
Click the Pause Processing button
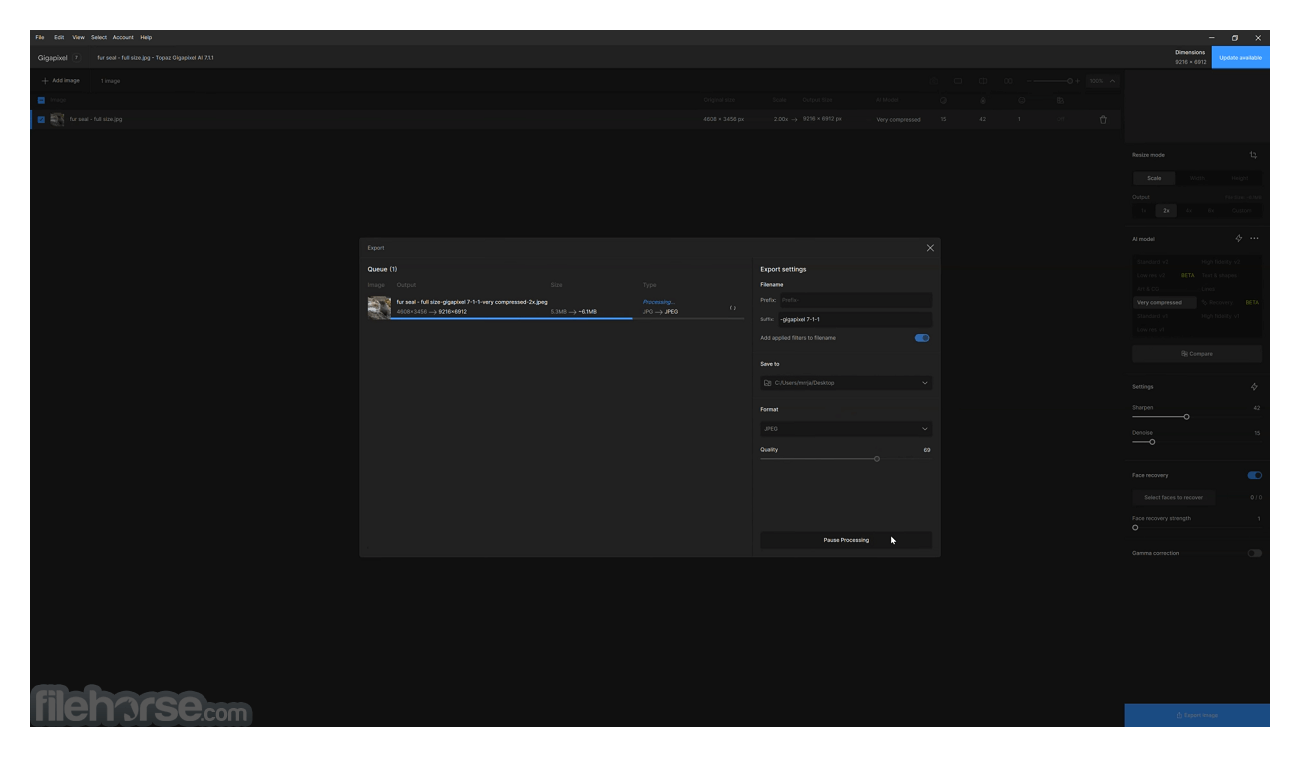point(846,540)
